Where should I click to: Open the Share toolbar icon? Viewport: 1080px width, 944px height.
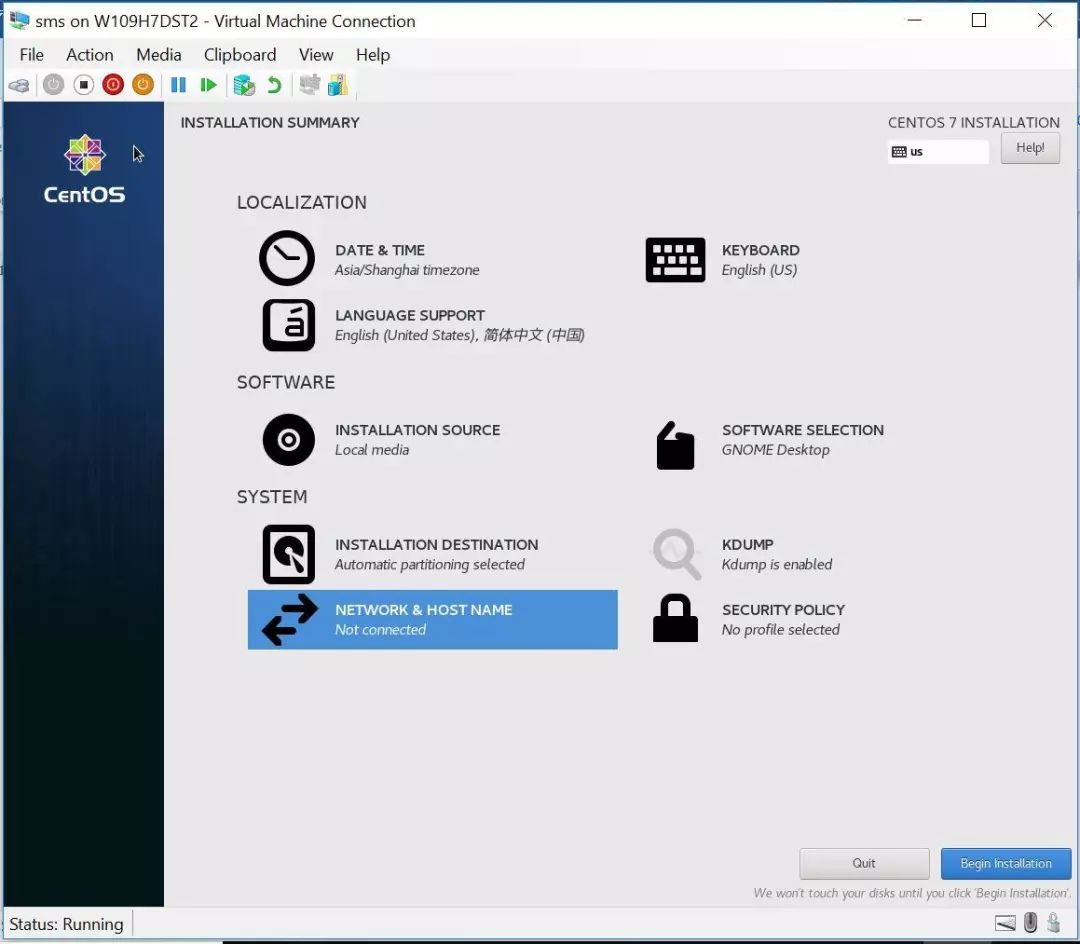pyautogui.click(x=338, y=85)
